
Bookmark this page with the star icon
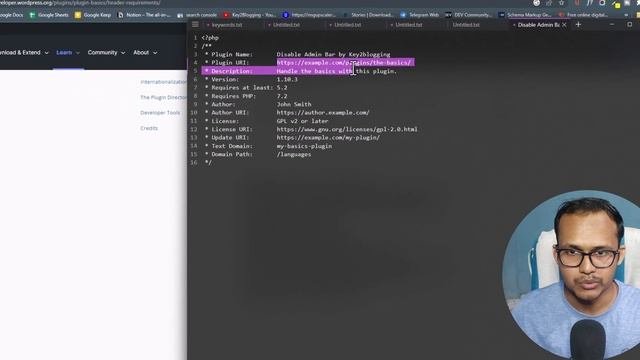(562, 3)
